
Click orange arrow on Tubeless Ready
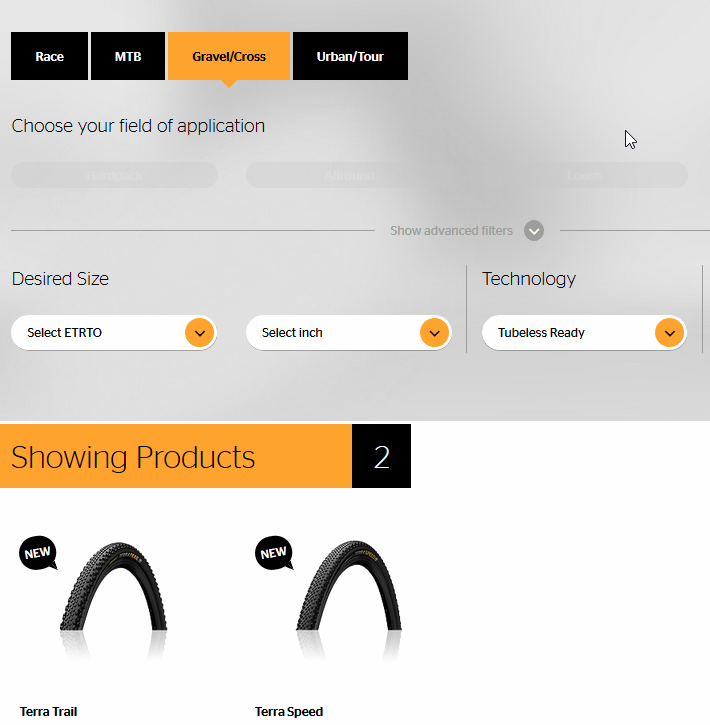[x=670, y=333]
